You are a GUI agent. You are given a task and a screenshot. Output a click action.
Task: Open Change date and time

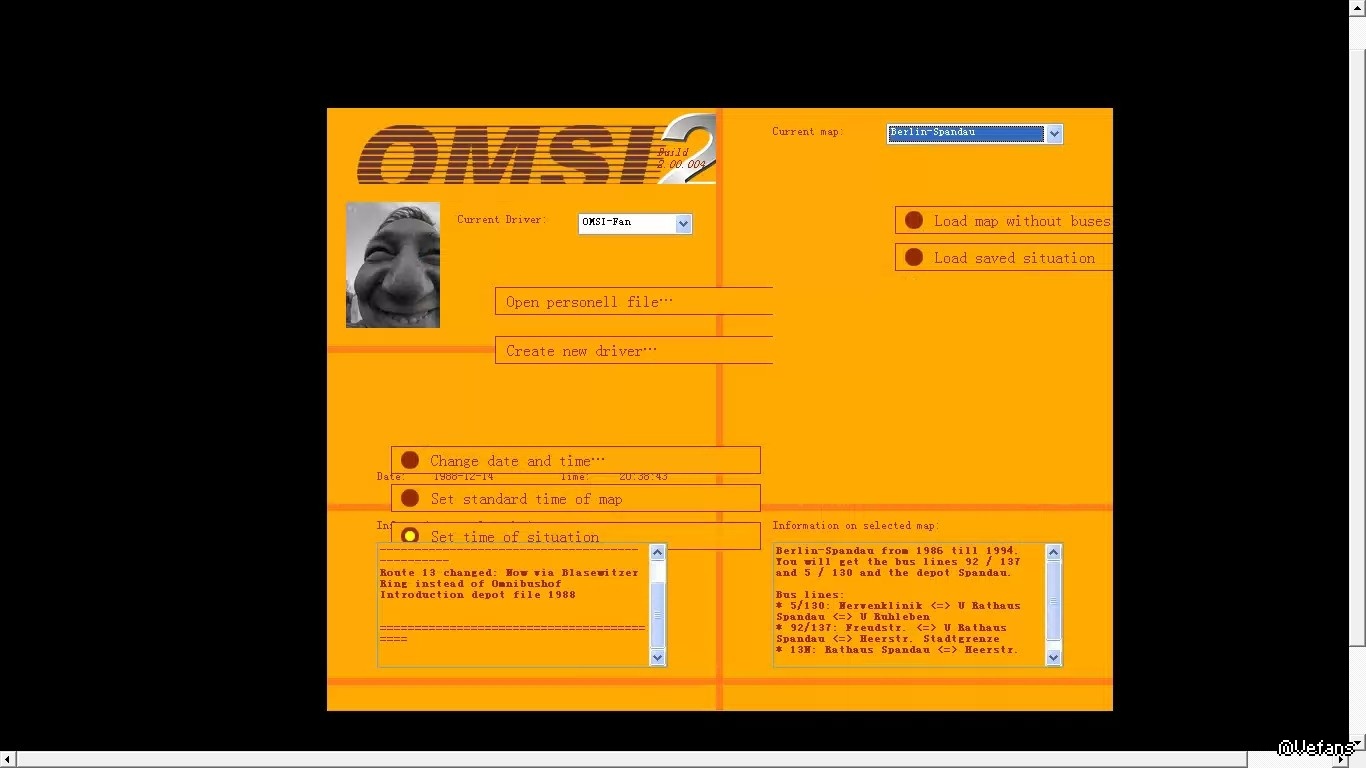[x=576, y=460]
